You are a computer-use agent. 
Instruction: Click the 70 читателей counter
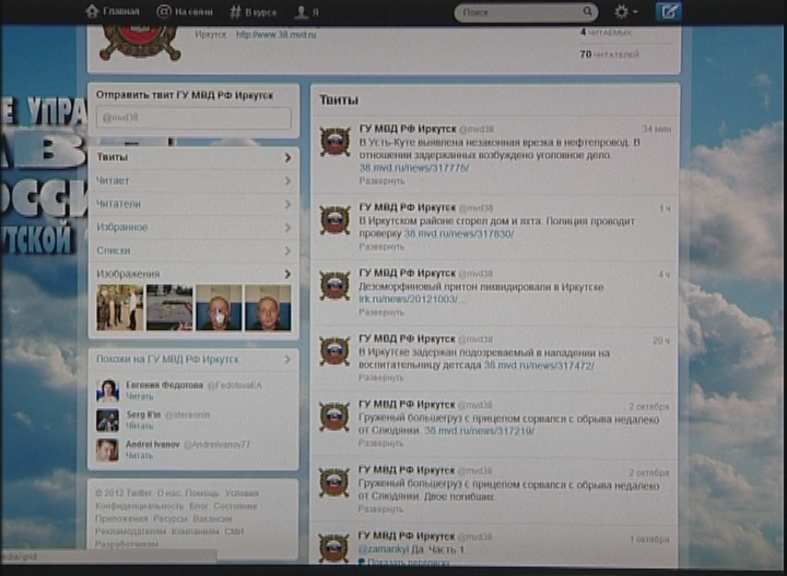[x=609, y=54]
